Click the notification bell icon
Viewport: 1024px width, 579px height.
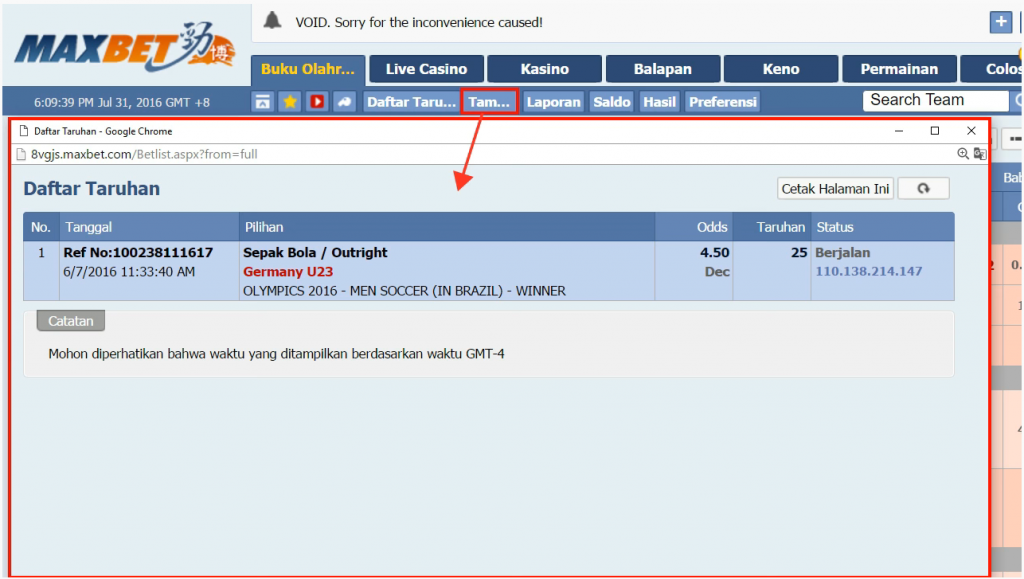tap(272, 21)
